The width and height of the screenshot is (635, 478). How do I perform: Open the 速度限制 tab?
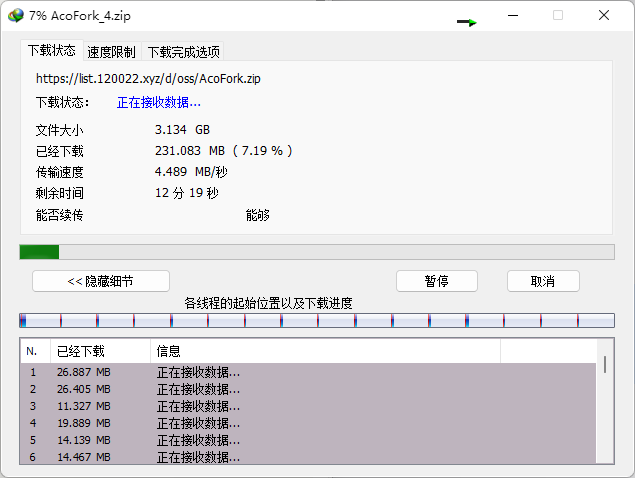[x=112, y=52]
